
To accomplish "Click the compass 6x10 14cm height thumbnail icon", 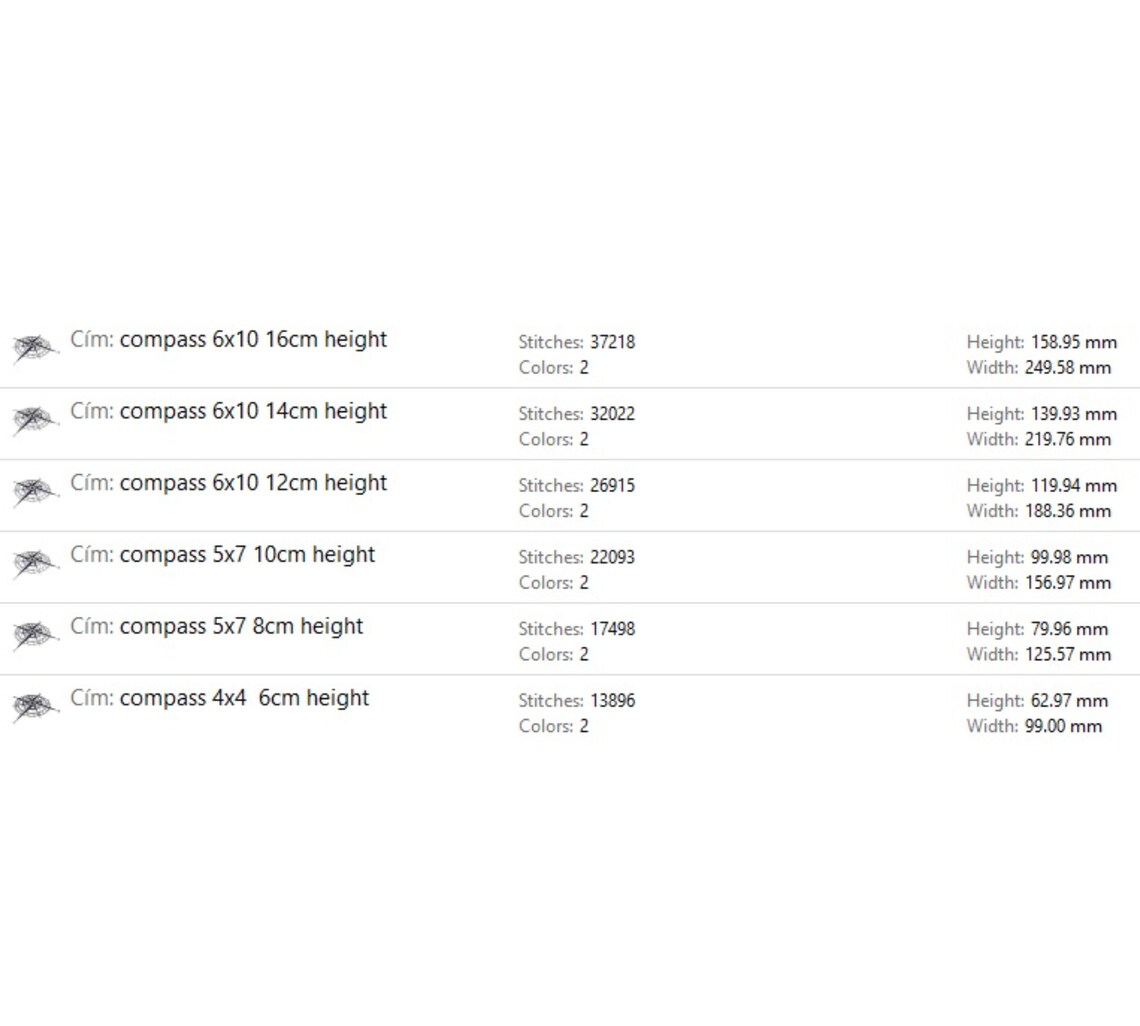I will pos(33,420).
